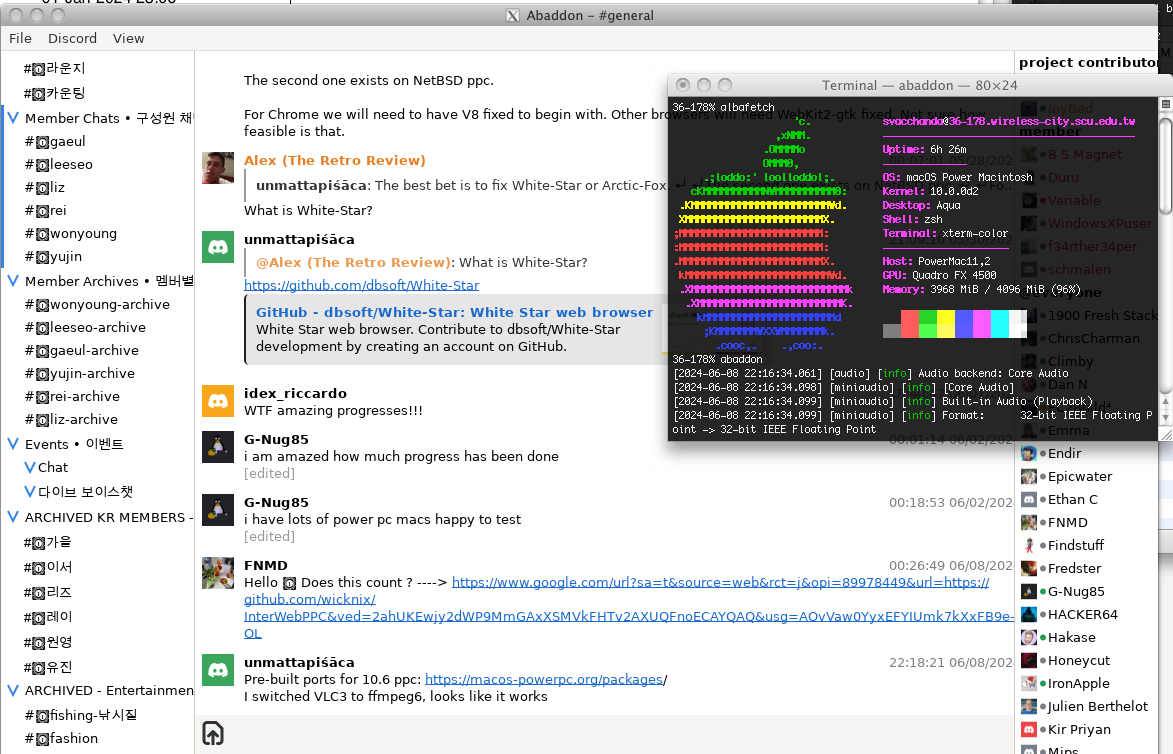Click FNMD's avatar in the chat

[218, 573]
